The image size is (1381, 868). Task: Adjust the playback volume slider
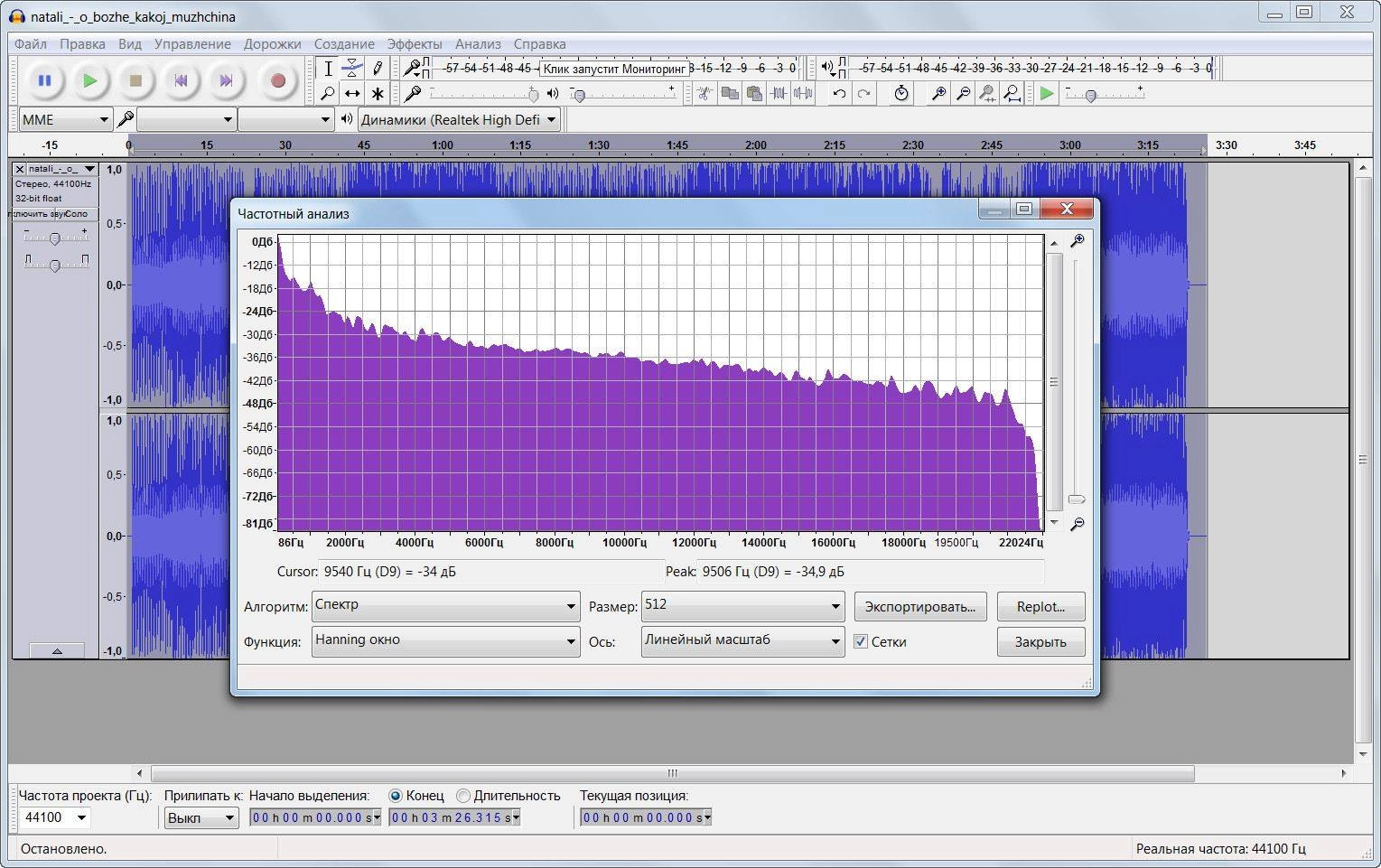579,95
